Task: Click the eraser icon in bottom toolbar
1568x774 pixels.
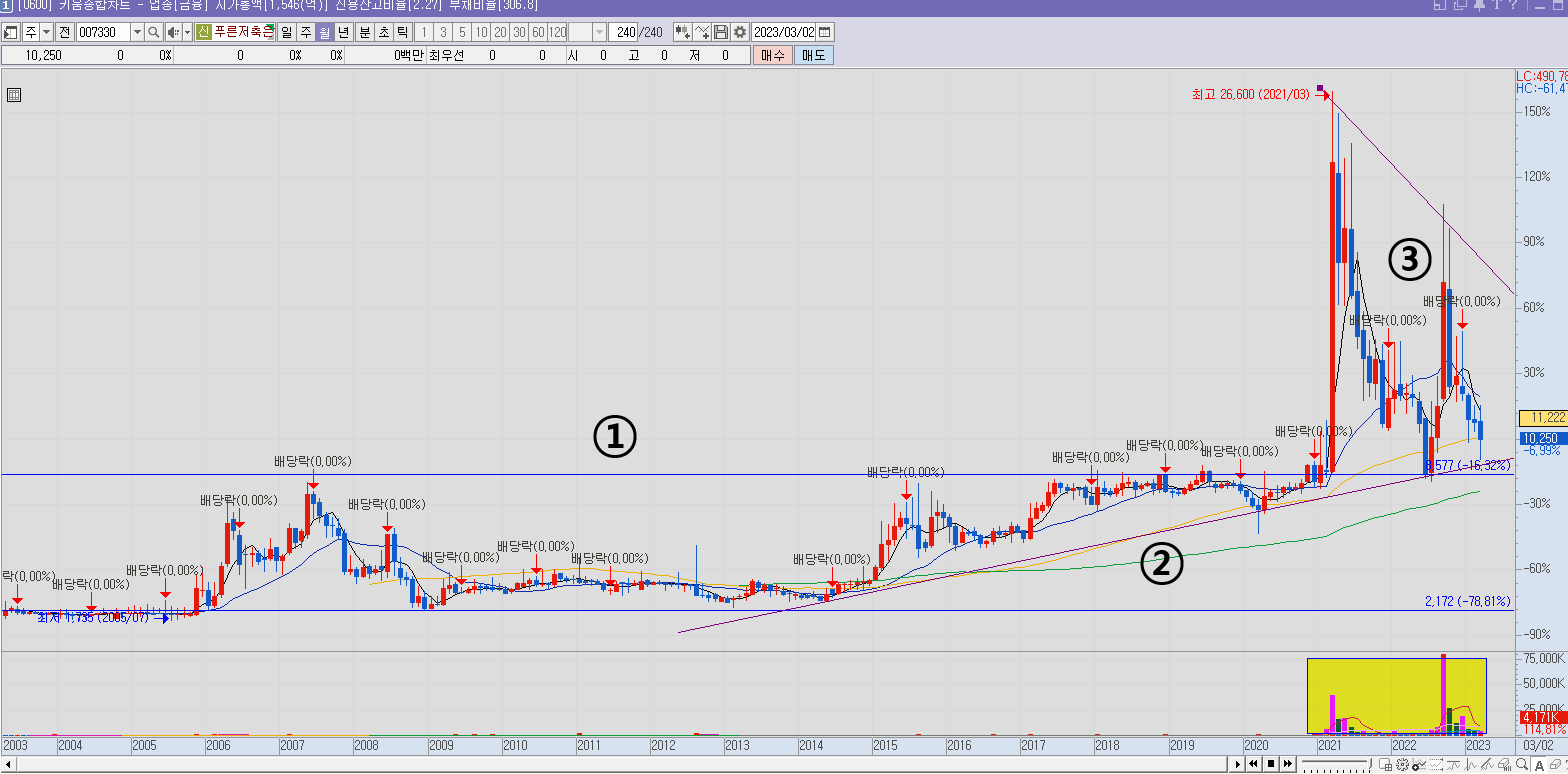Action: (x=1557, y=765)
